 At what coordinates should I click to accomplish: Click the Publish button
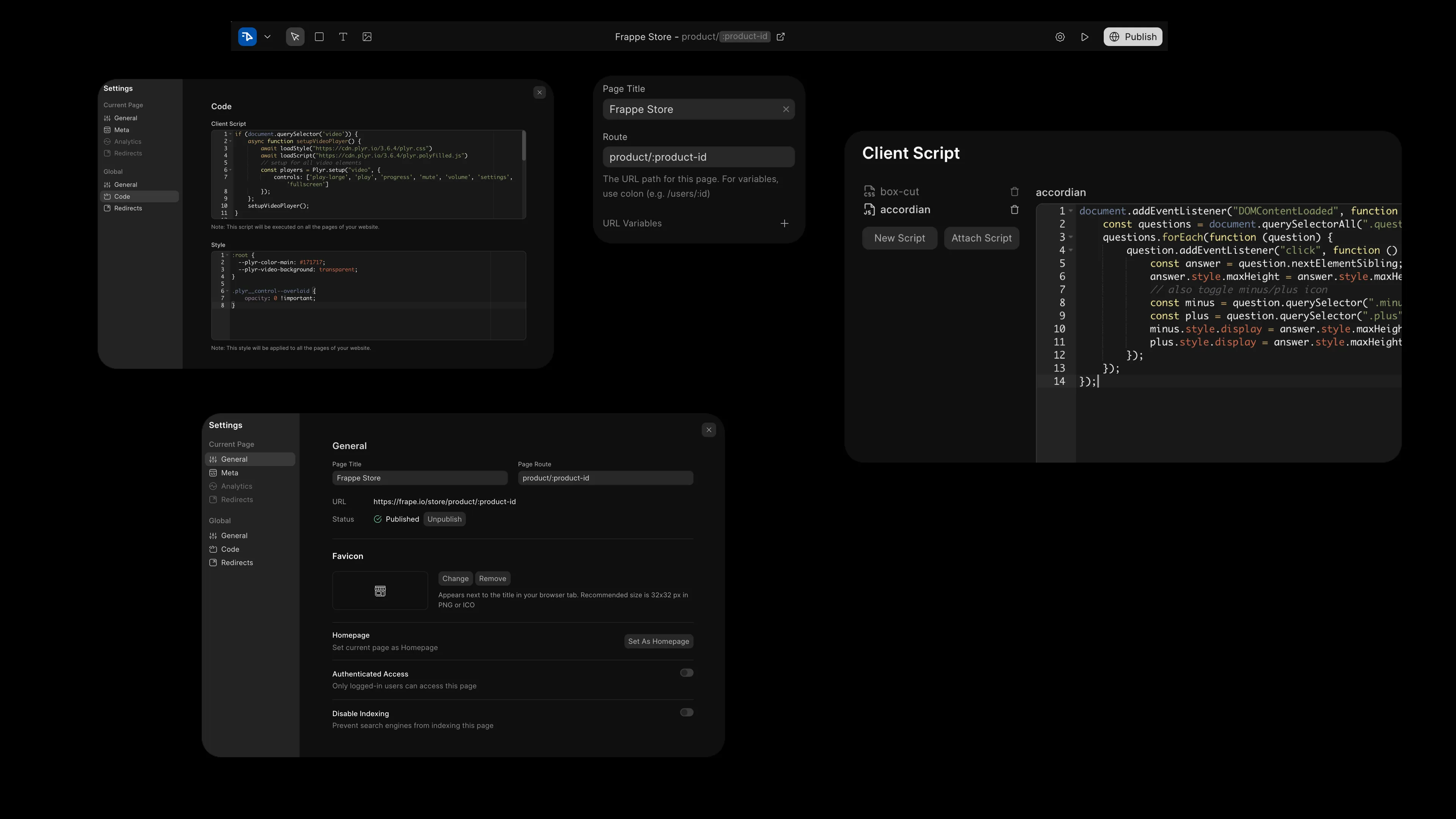(1133, 37)
